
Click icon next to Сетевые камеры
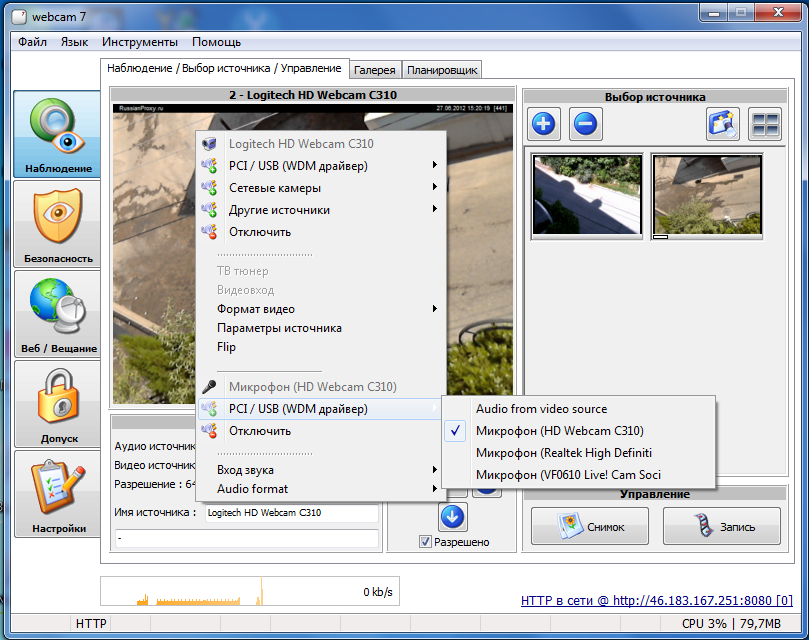209,188
